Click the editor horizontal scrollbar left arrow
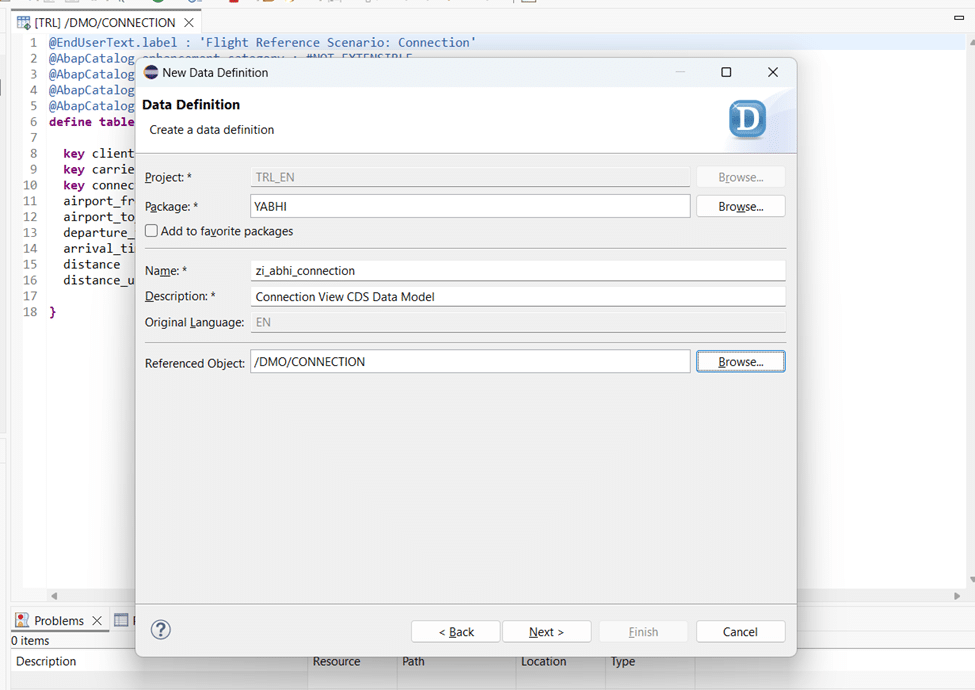The width and height of the screenshot is (975, 690). coord(54,595)
